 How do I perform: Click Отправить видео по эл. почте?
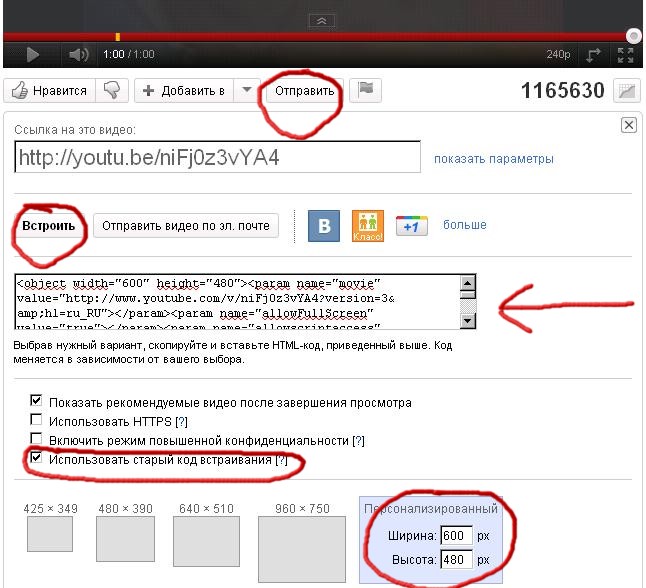click(x=186, y=226)
